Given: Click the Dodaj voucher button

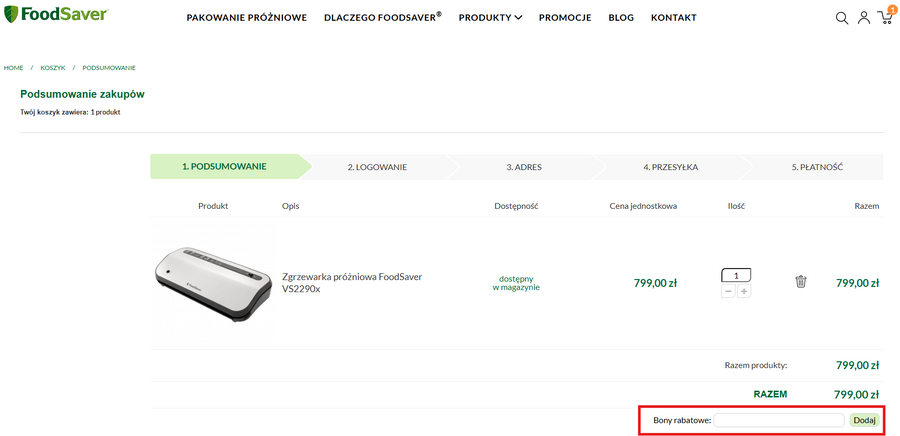Looking at the screenshot, I should tap(864, 420).
